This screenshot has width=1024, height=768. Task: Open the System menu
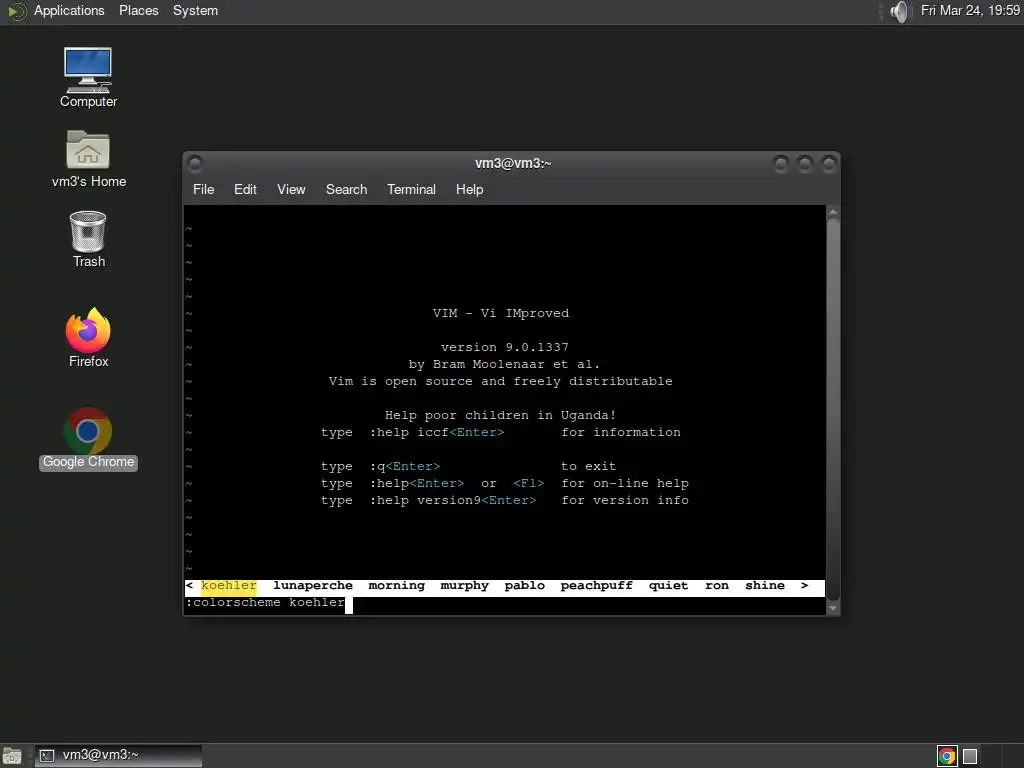195,10
